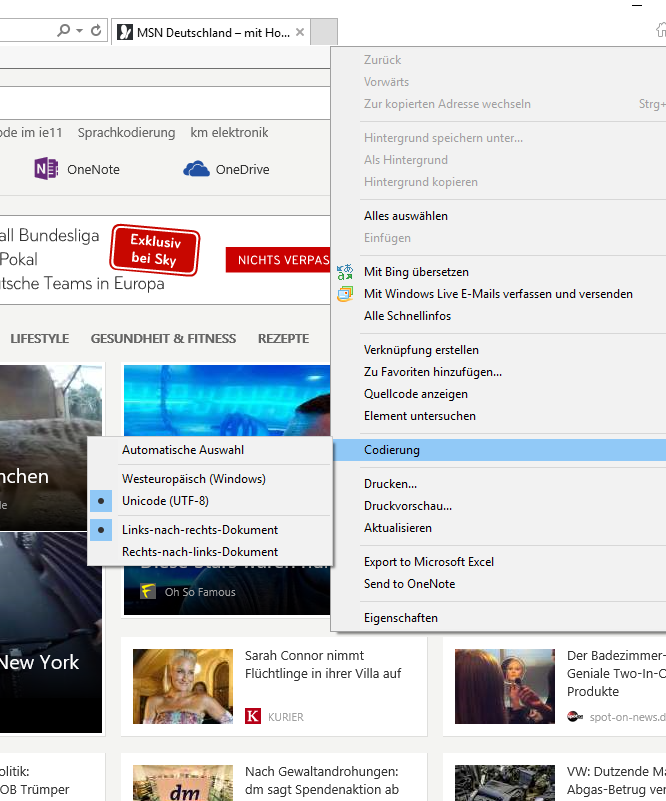Screen dimensions: 666x801
Task: Open the LIFESTYLE navigation section
Action: tap(39, 339)
